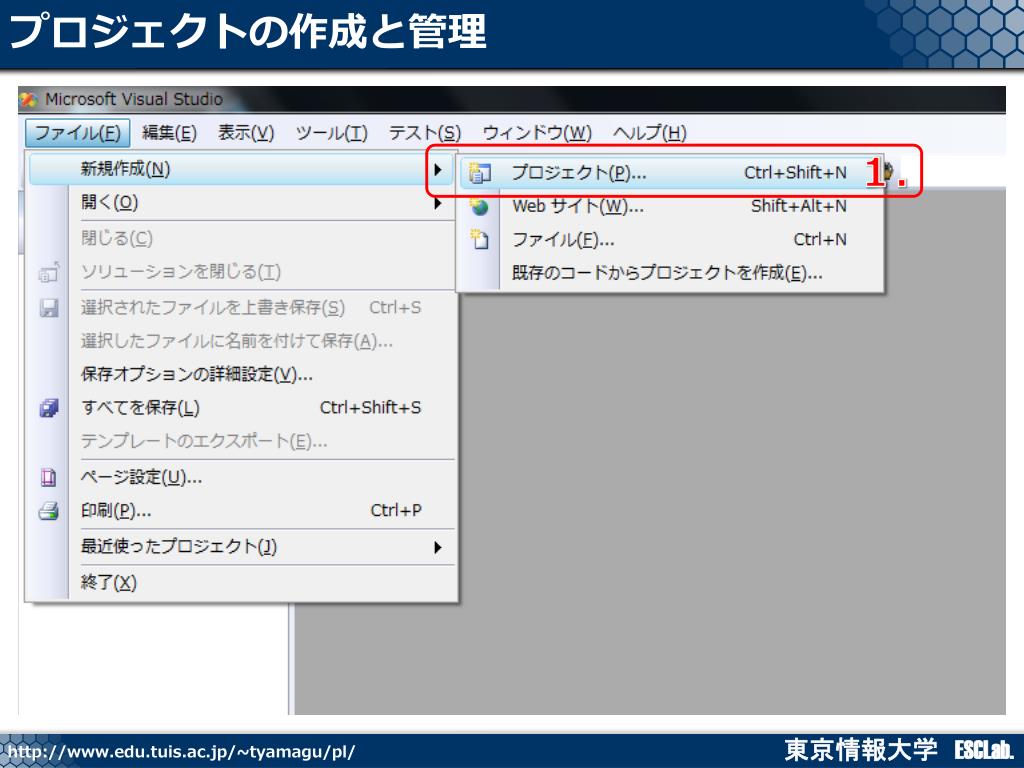The height and width of the screenshot is (768, 1024).
Task: Open the ファイル(F) menu
Action: point(78,133)
